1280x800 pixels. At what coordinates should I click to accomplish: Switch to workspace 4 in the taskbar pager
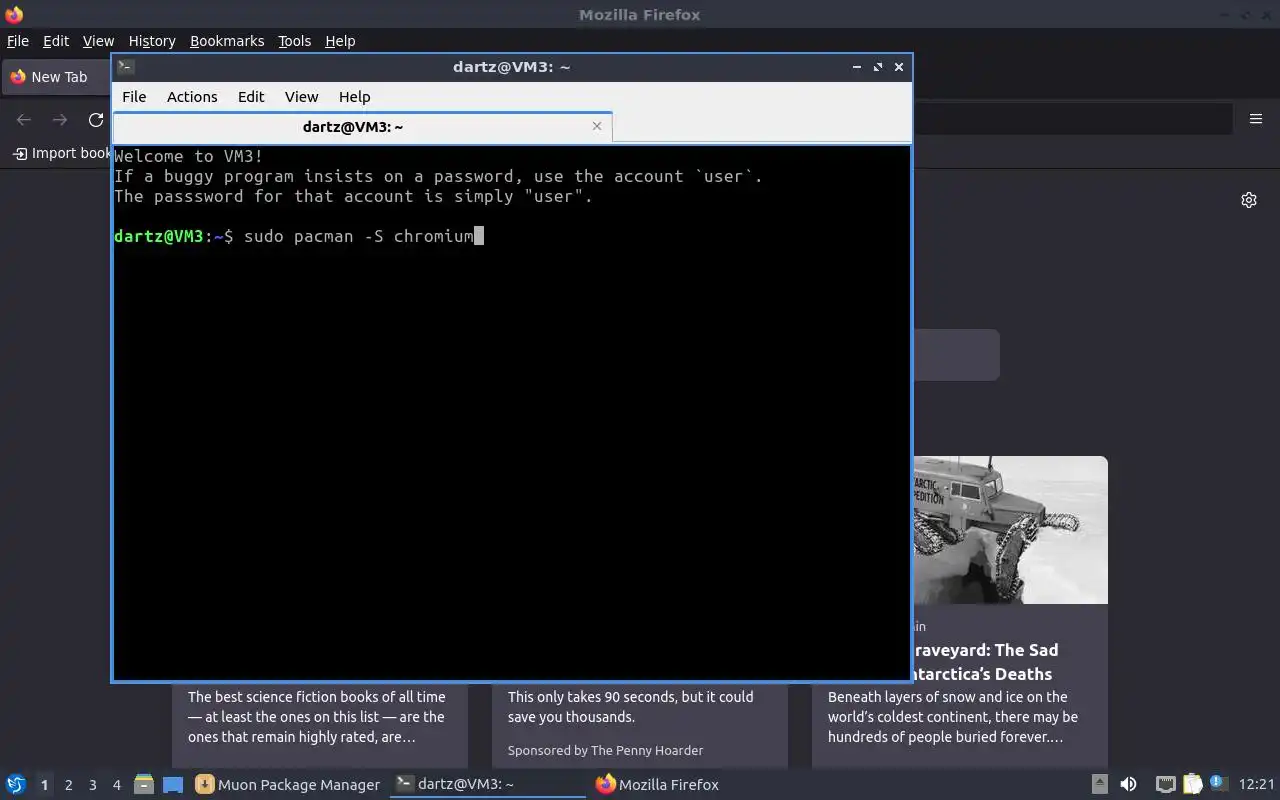click(x=117, y=785)
